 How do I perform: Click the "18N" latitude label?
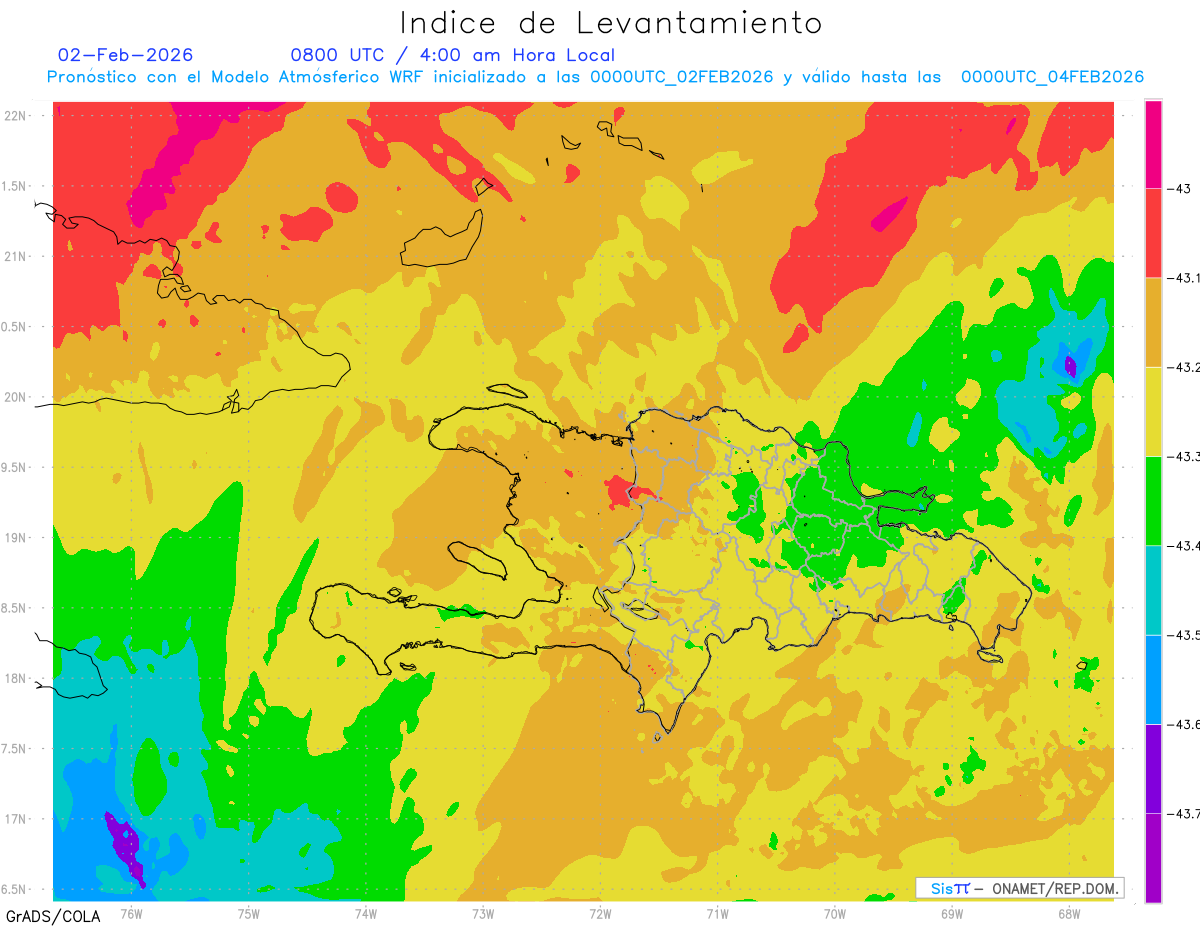tap(17, 678)
